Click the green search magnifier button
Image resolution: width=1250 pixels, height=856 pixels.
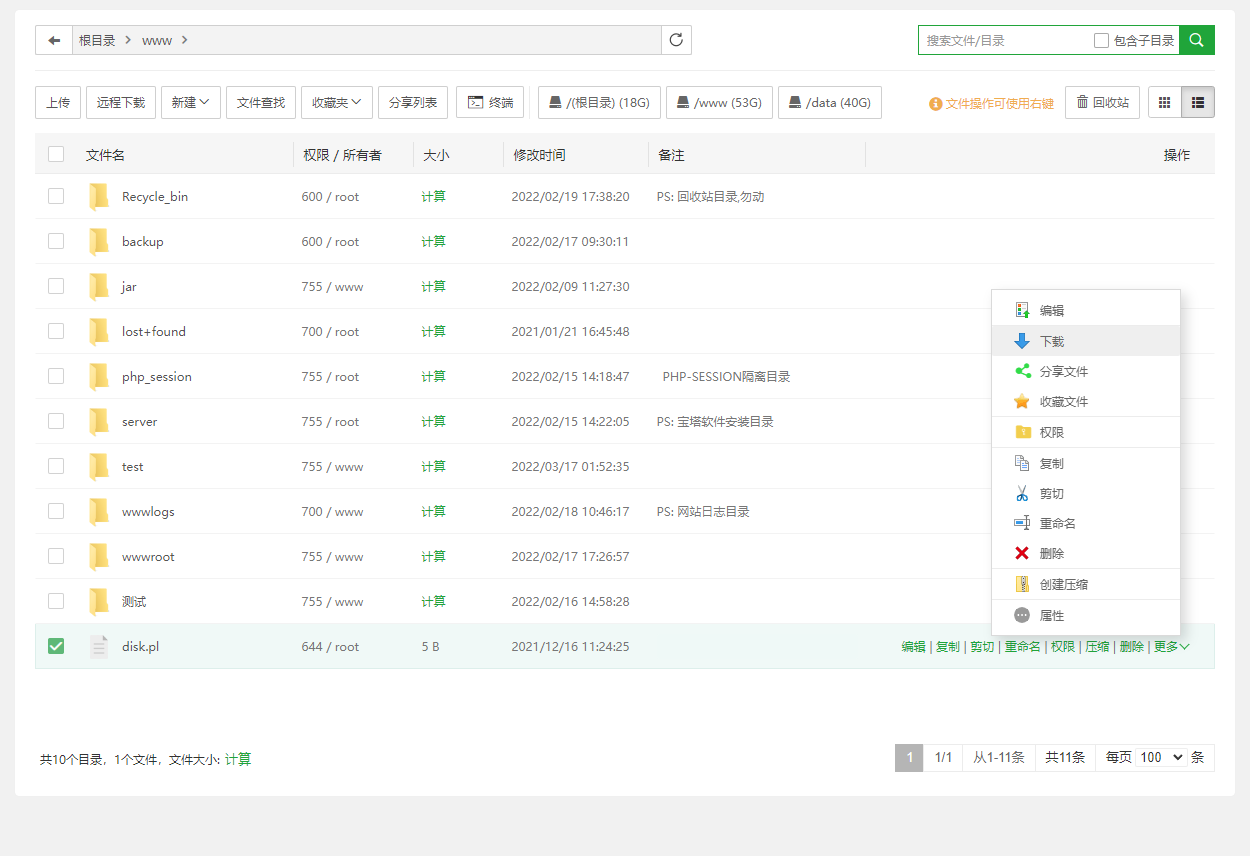1197,40
